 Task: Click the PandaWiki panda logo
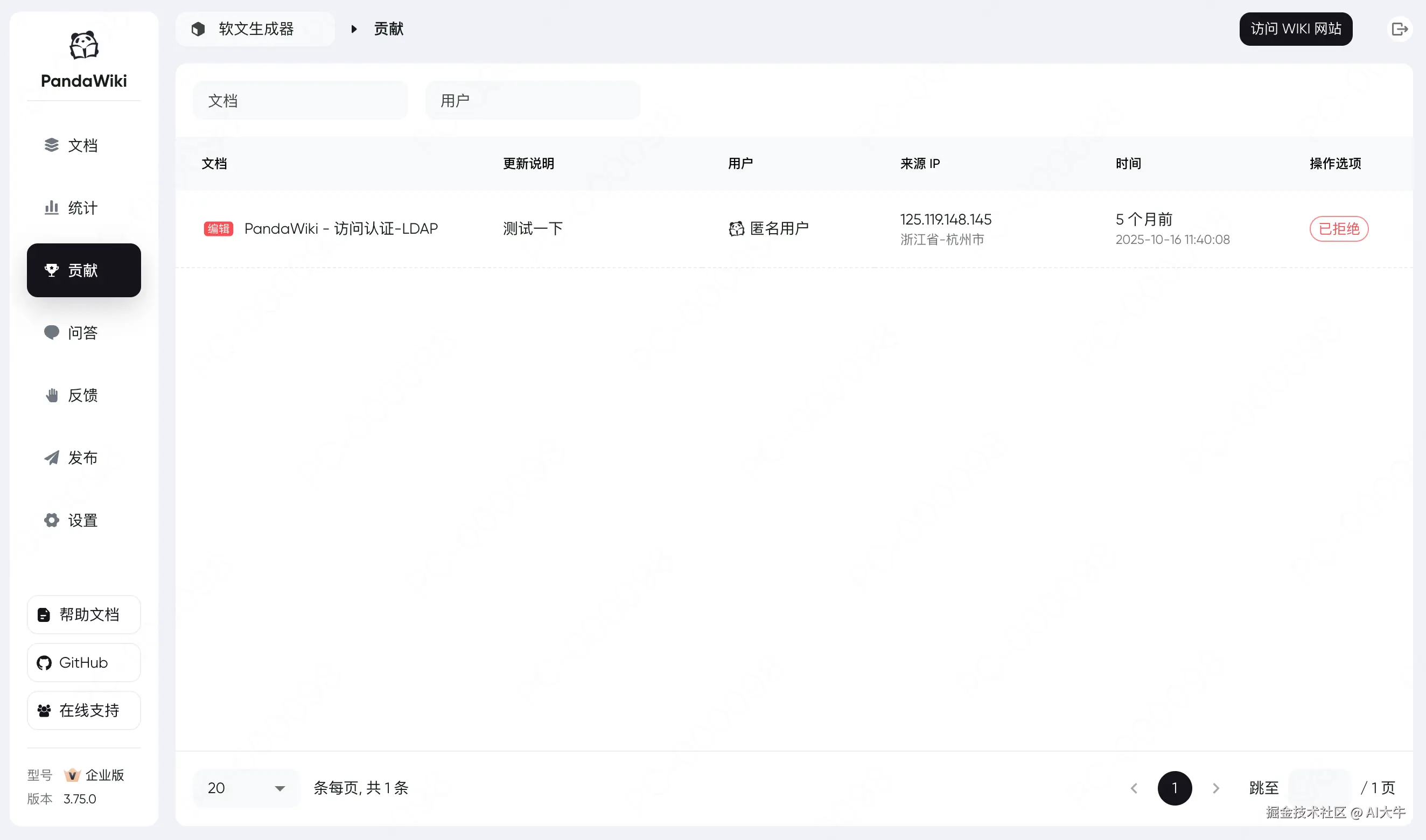(x=84, y=46)
